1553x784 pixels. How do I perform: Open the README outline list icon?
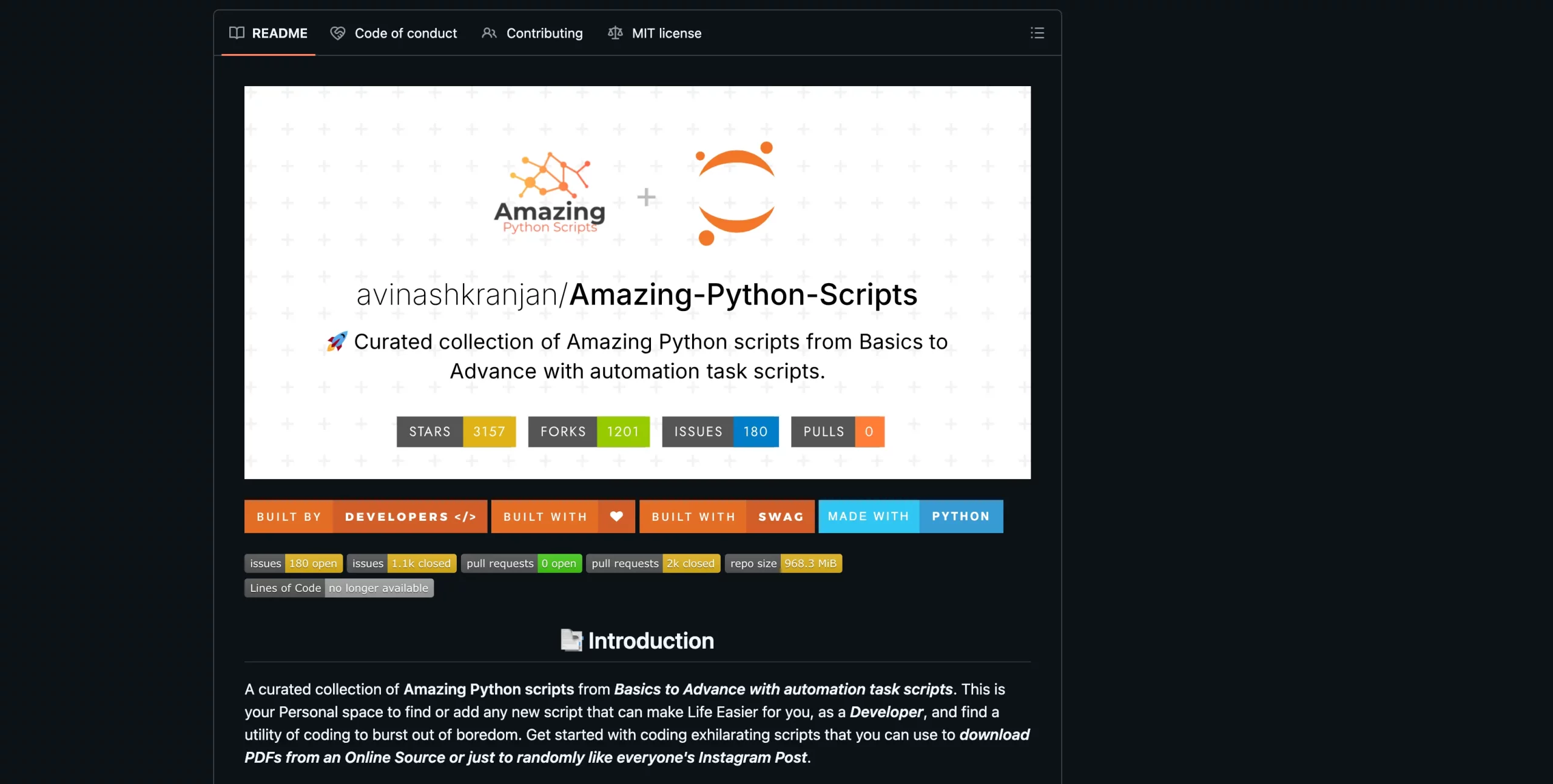1037,33
